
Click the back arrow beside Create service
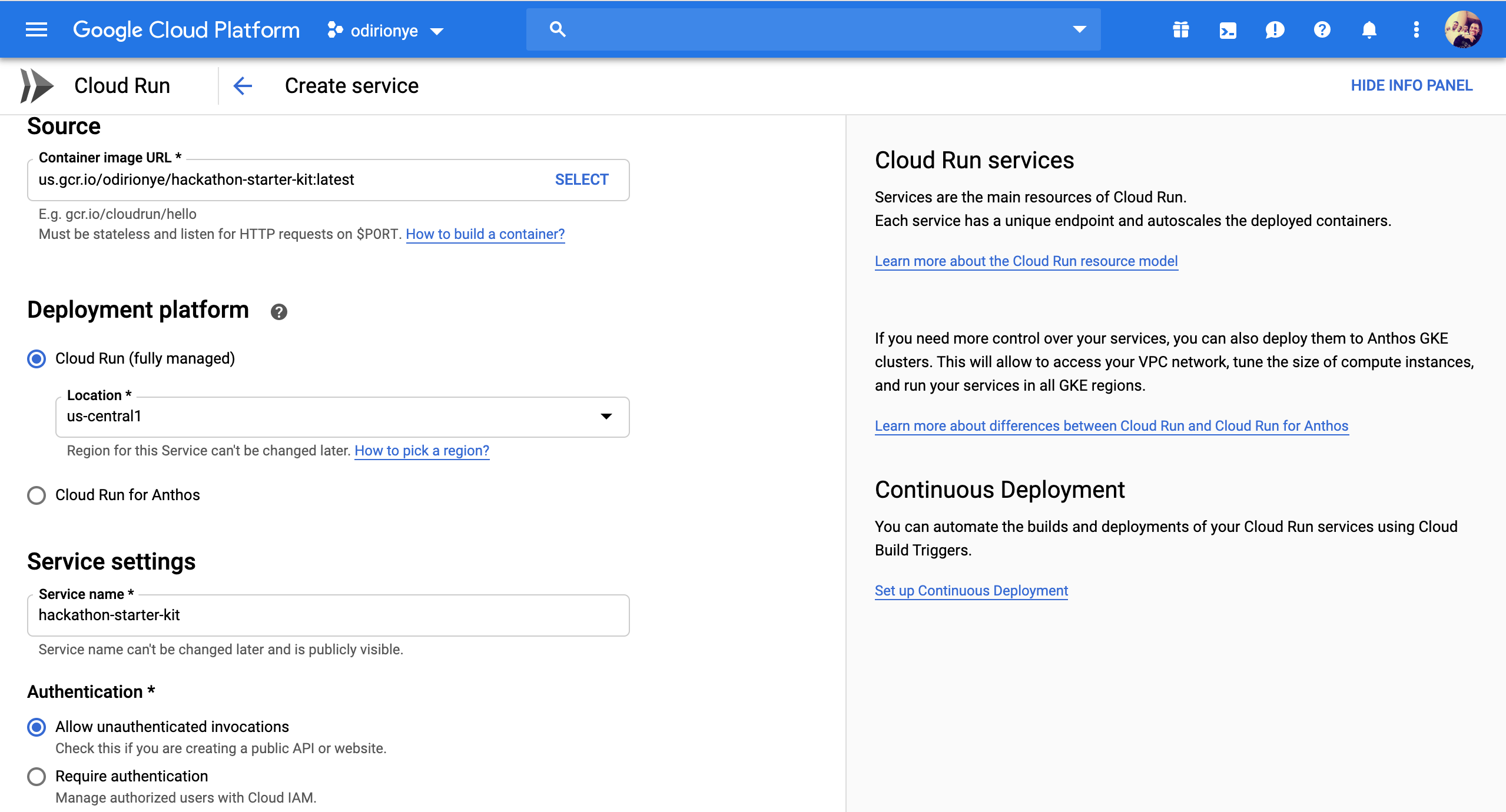coord(243,86)
